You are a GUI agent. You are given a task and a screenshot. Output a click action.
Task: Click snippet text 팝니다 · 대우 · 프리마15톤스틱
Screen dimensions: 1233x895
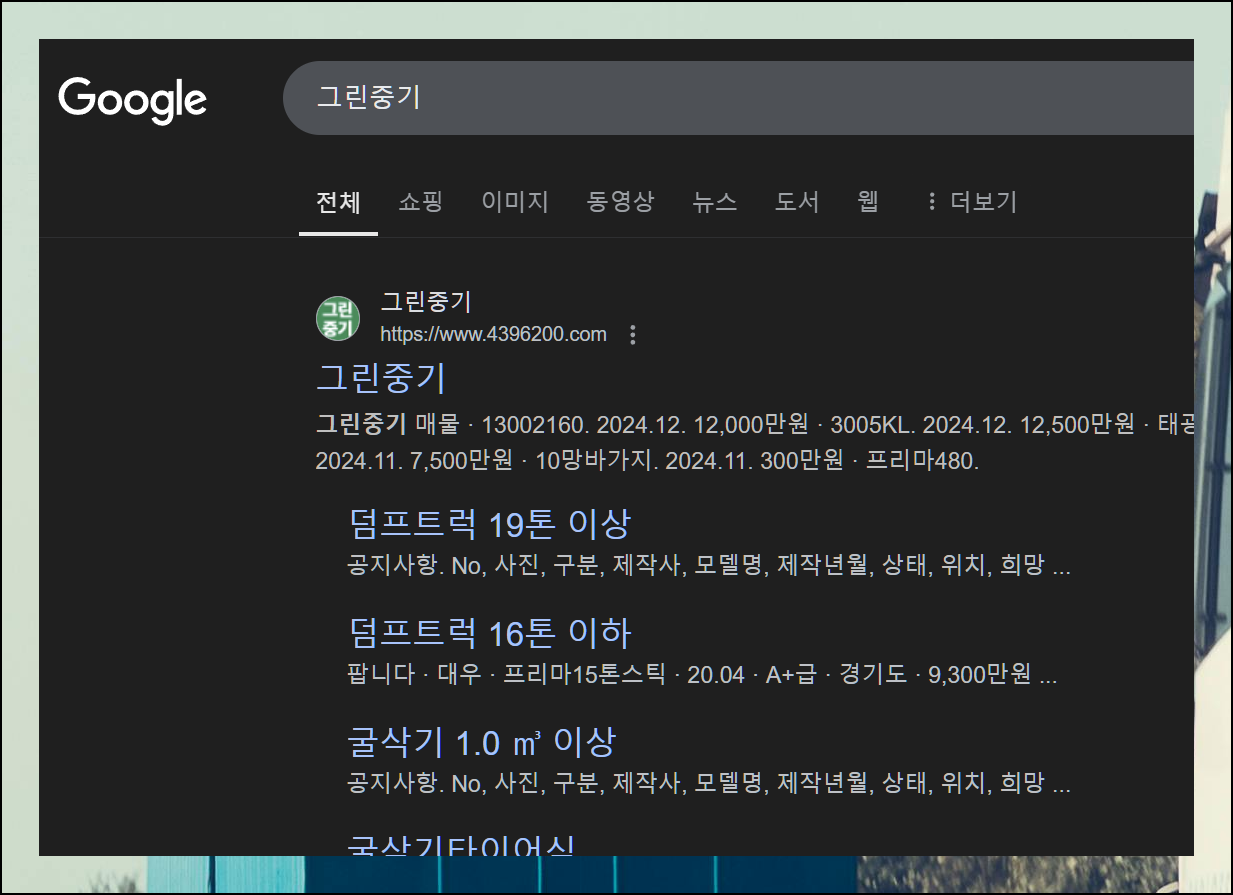coord(702,675)
